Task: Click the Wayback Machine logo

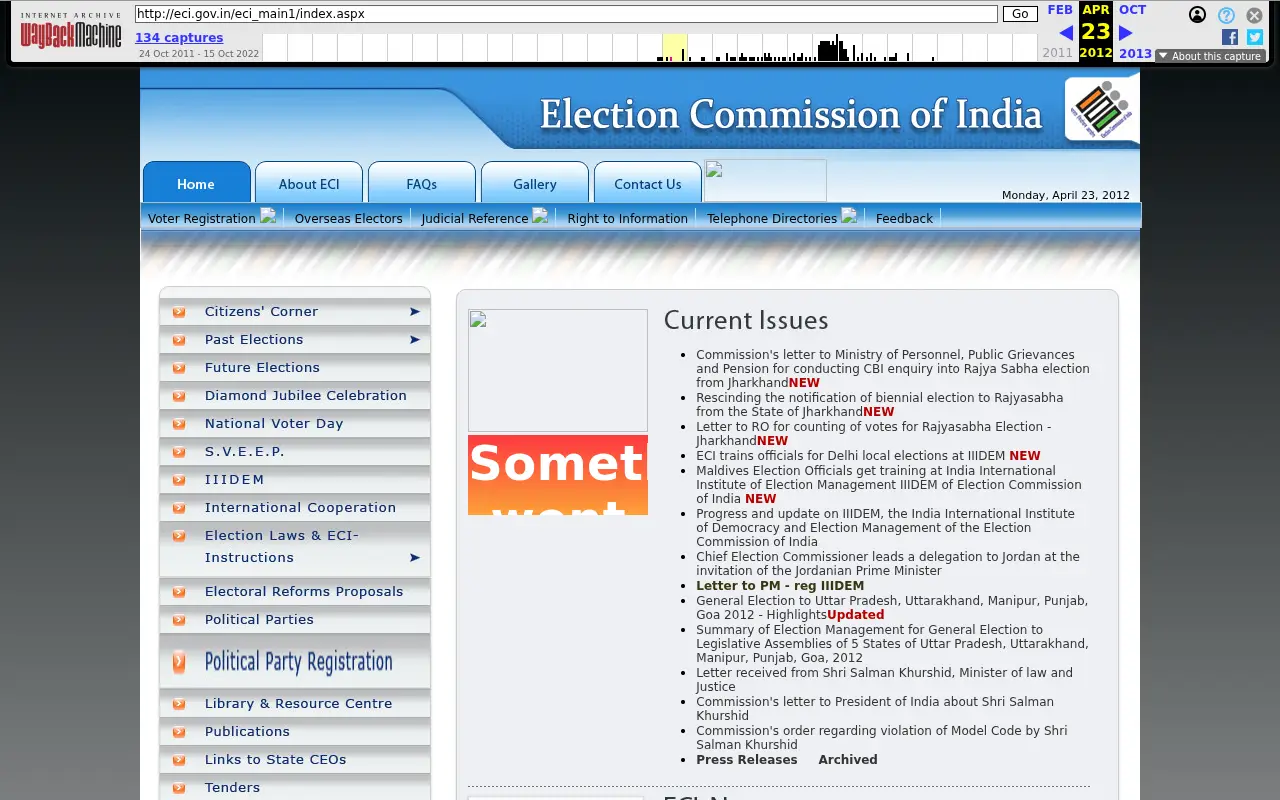Action: click(71, 32)
